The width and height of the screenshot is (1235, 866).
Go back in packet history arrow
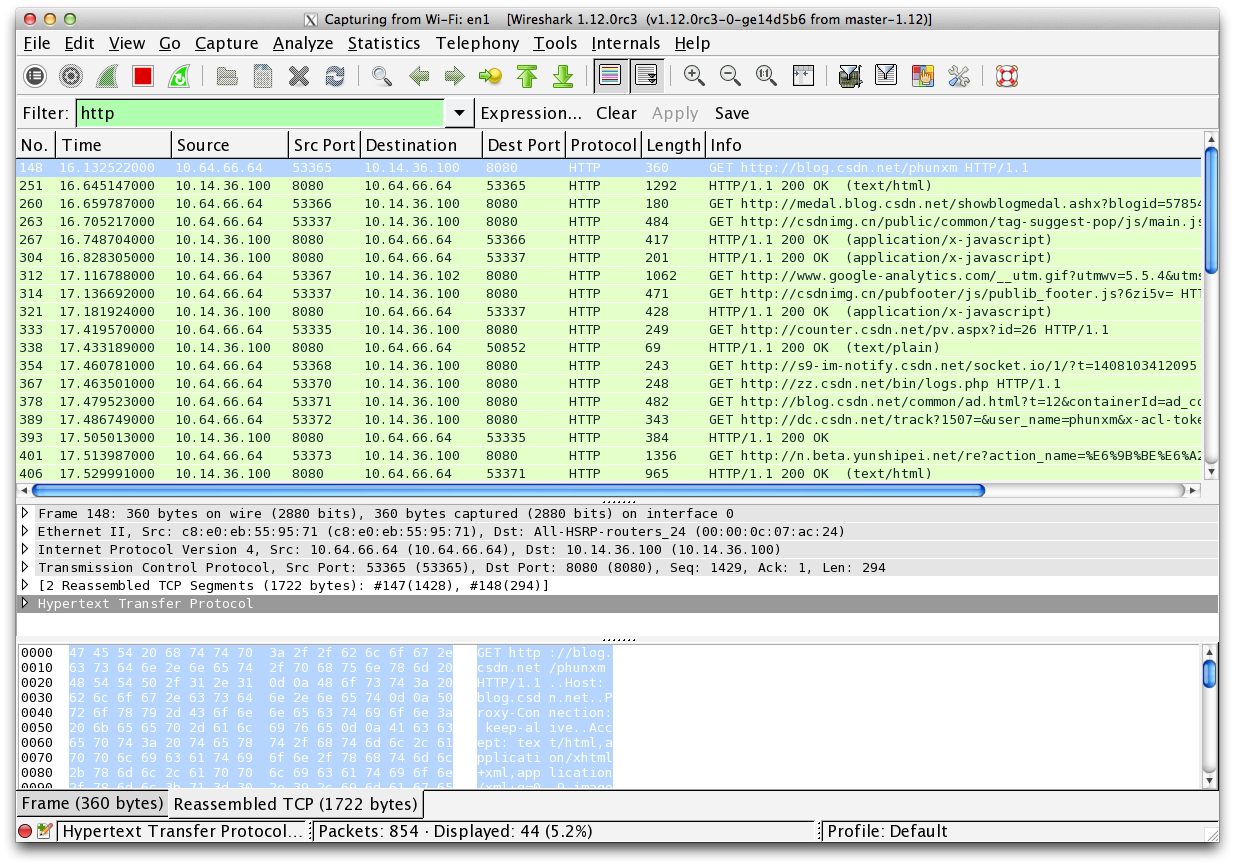(419, 75)
